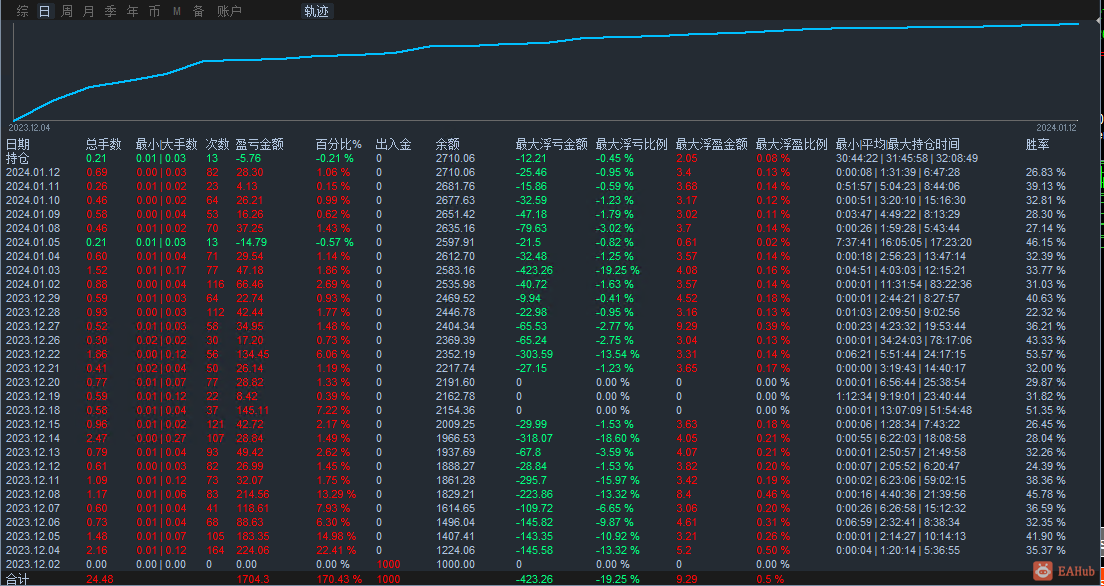Click the -318.07 floating loss value

click(x=534, y=438)
